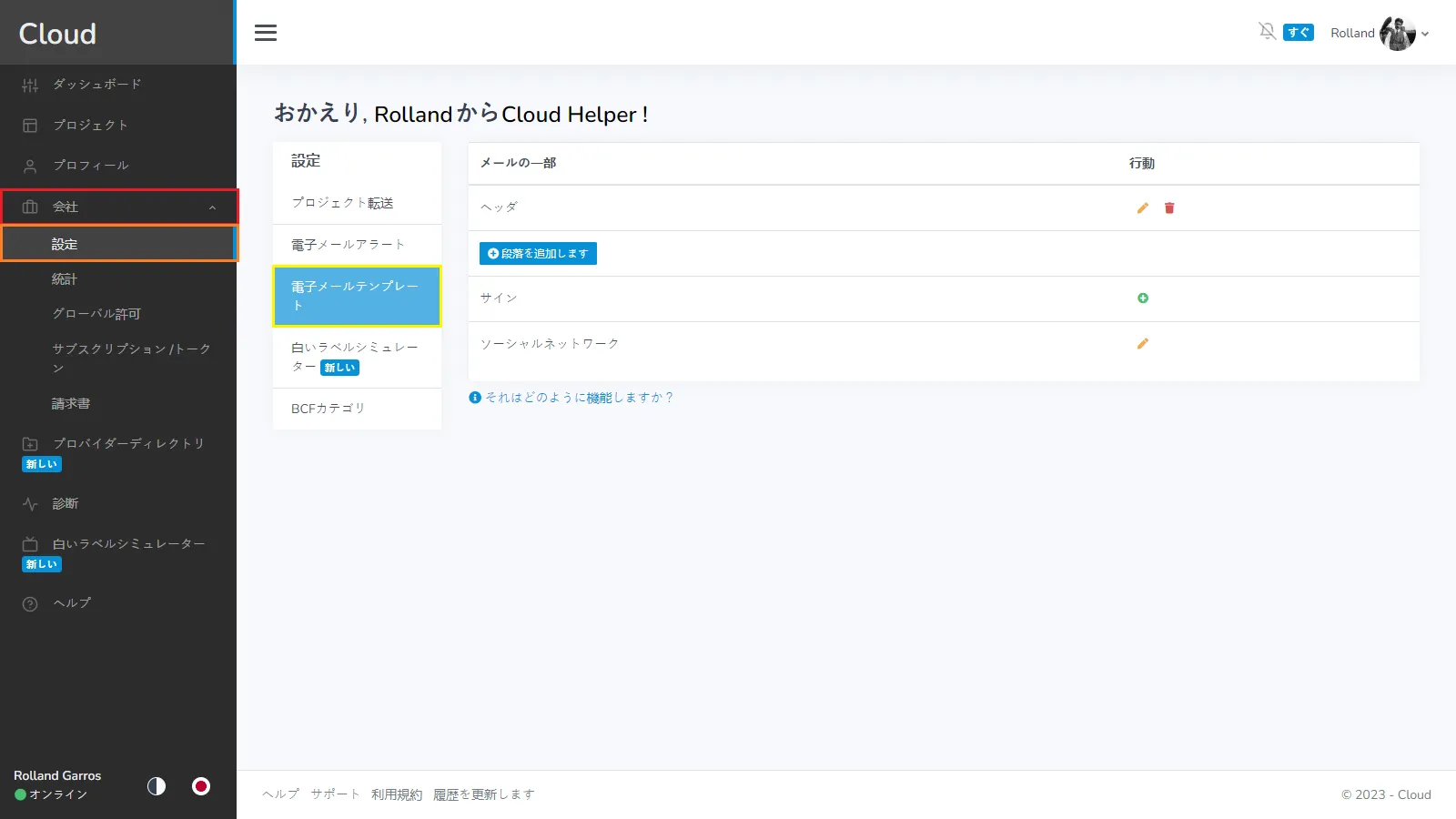Edit ソーシャルネットワーク with pencil icon
The width and height of the screenshot is (1456, 819).
(x=1142, y=344)
